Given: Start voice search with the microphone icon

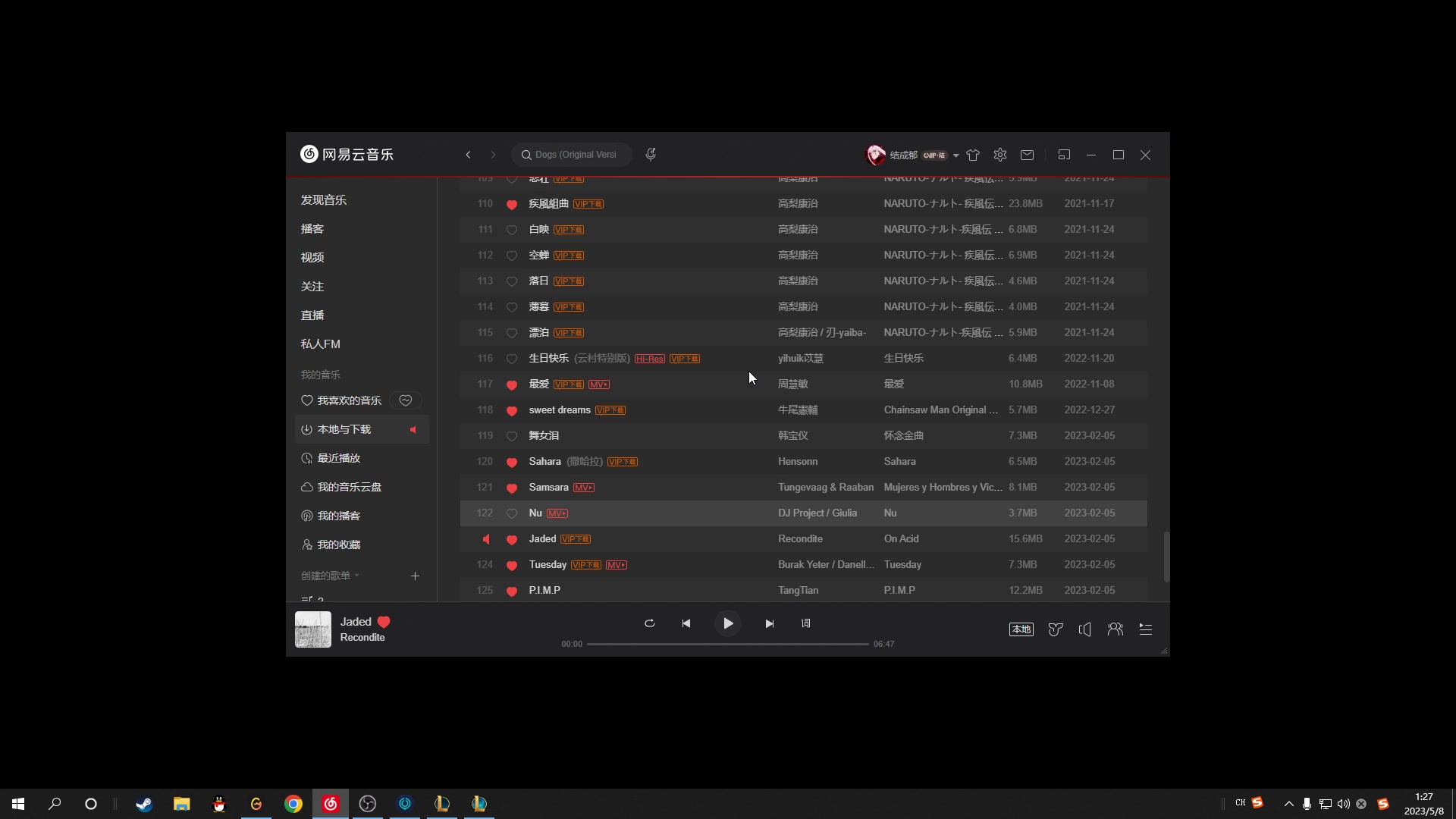Looking at the screenshot, I should tap(651, 155).
